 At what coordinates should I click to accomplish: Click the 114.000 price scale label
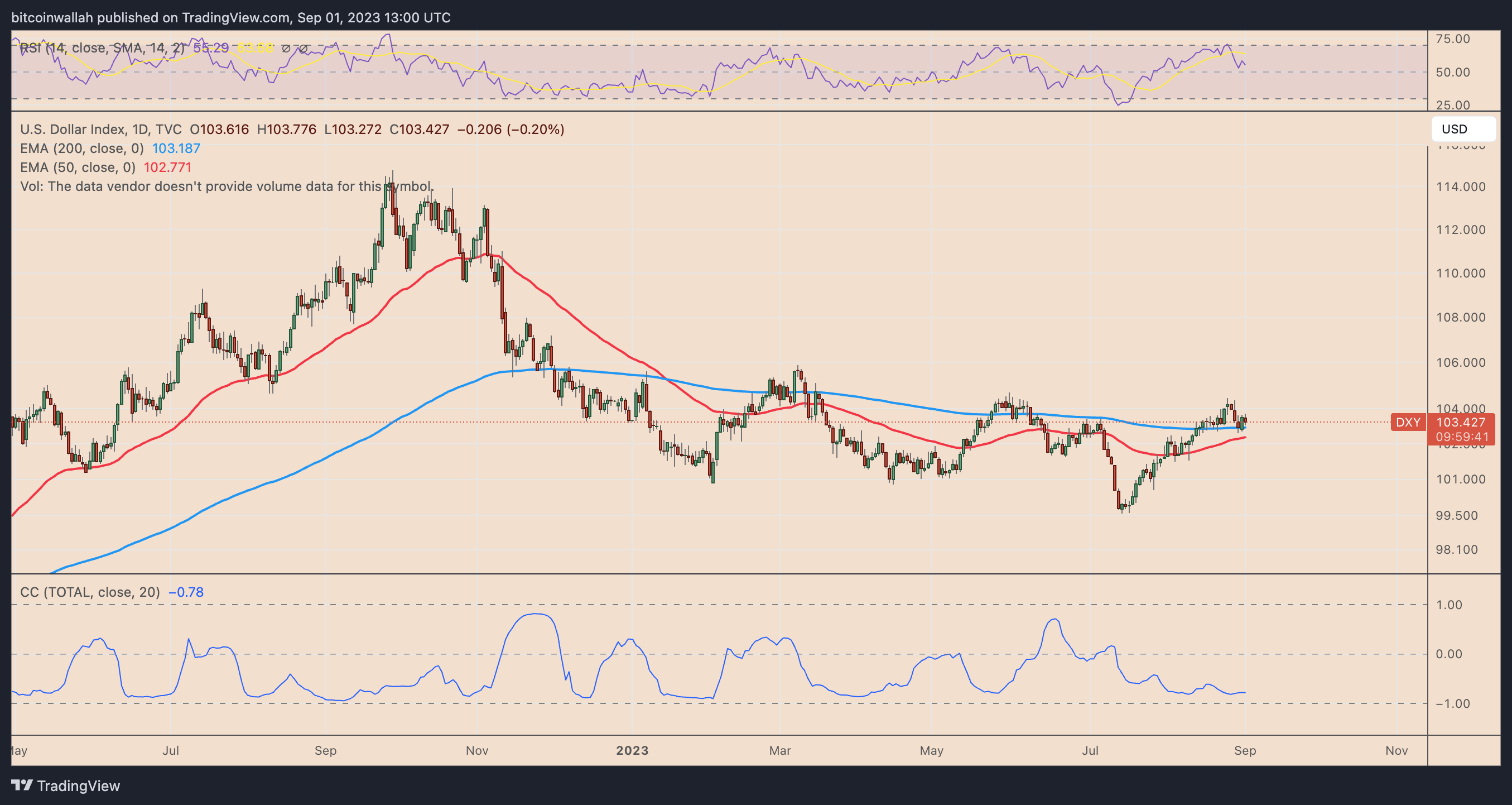1460,186
